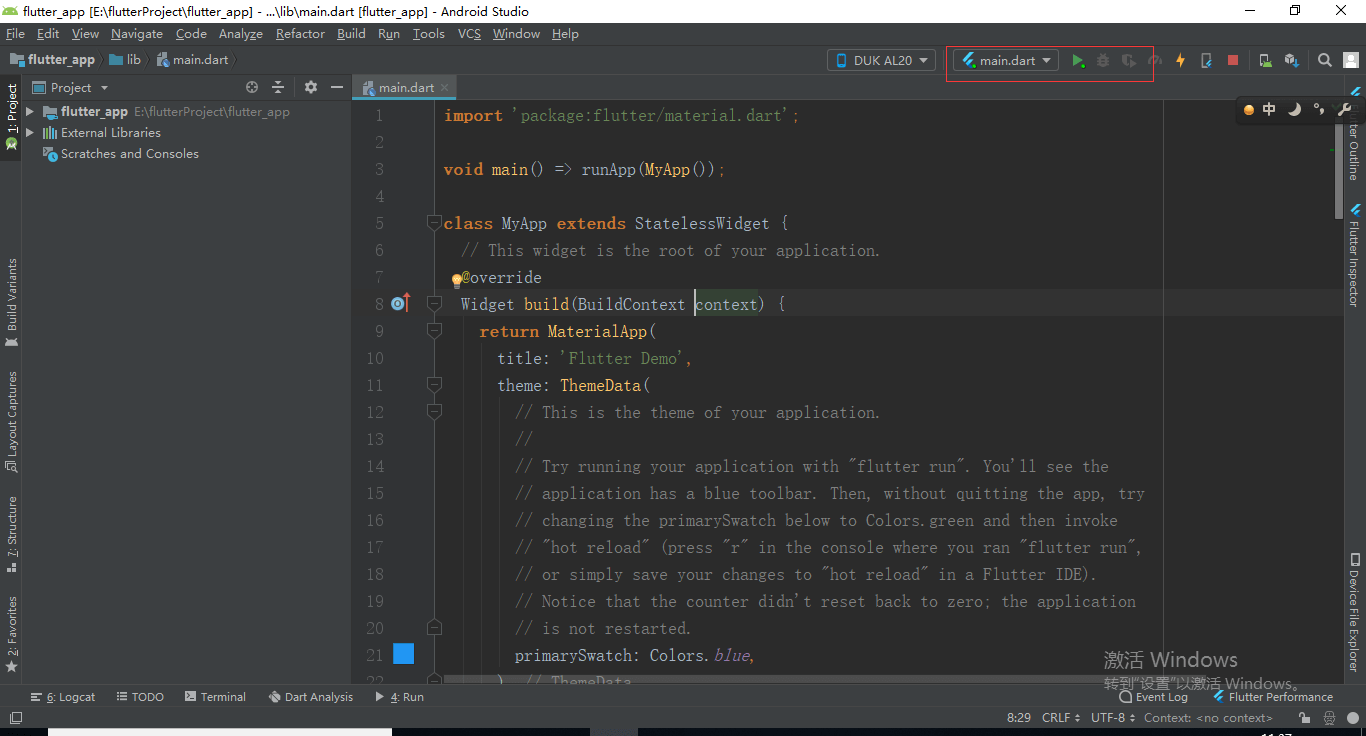The image size is (1366, 736).
Task: Open the Run tool window
Action: click(x=399, y=697)
